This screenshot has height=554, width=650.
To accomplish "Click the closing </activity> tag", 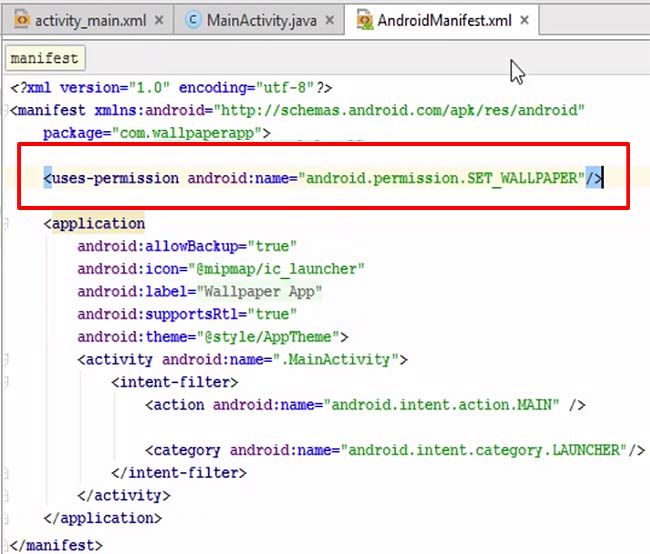I will [x=124, y=495].
